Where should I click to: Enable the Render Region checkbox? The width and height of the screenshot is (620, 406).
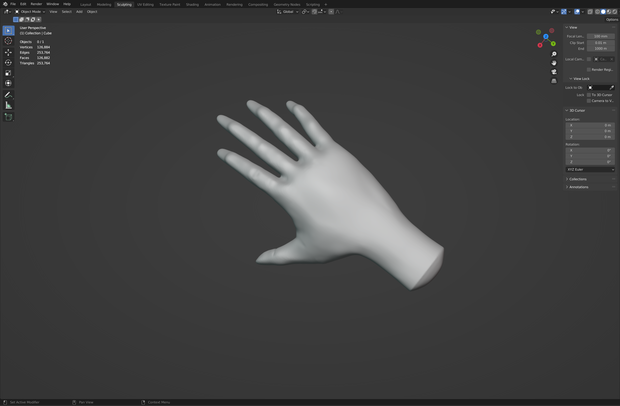589,70
